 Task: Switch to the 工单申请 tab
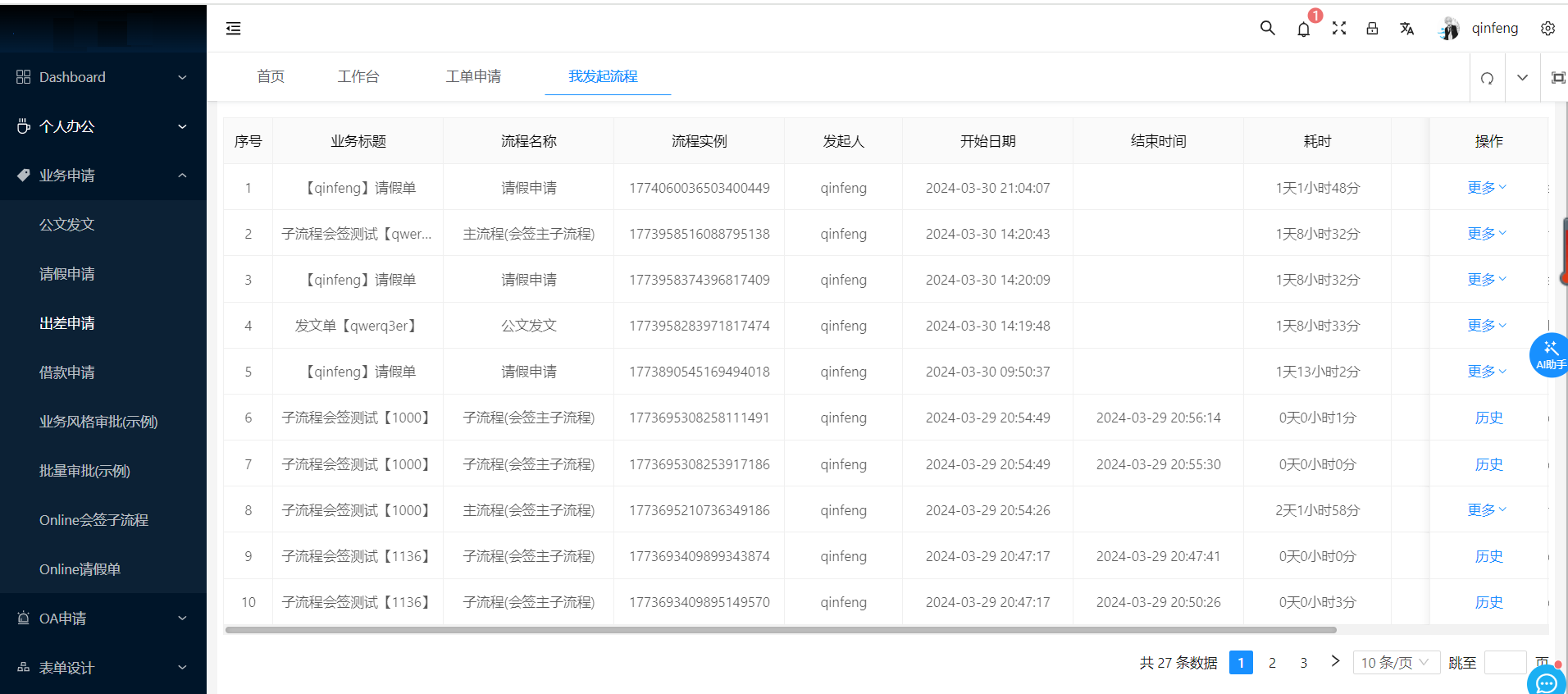[473, 76]
